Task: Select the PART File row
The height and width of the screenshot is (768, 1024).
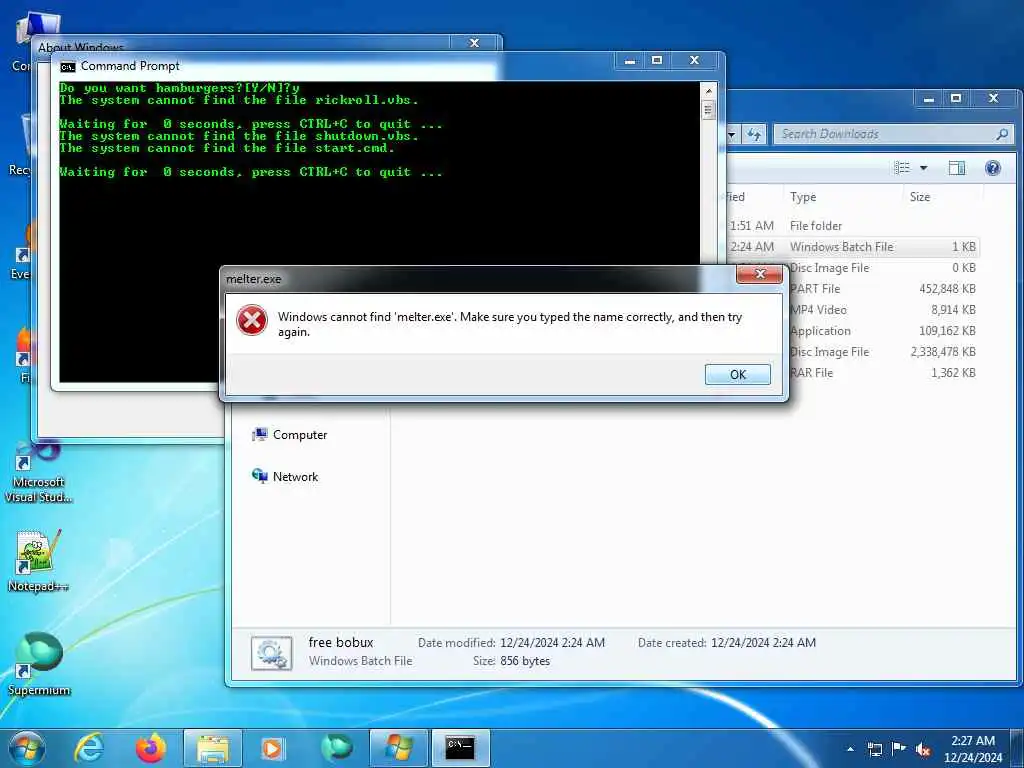Action: pyautogui.click(x=883, y=289)
